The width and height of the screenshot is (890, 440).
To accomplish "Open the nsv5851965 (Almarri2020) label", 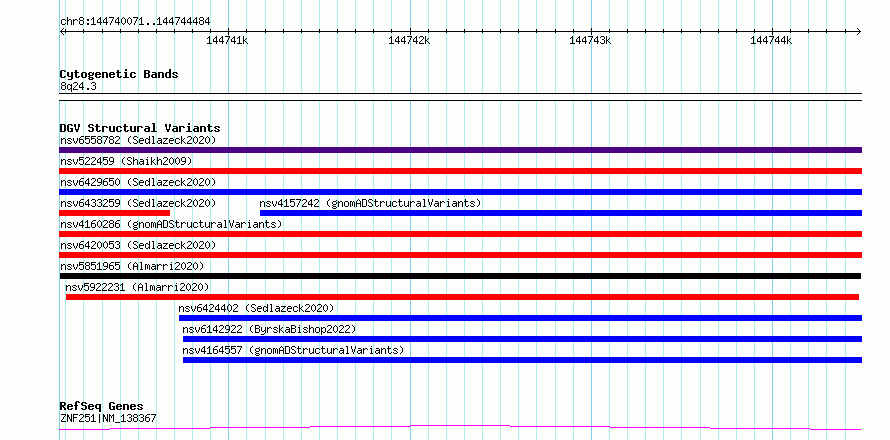I will (132, 266).
